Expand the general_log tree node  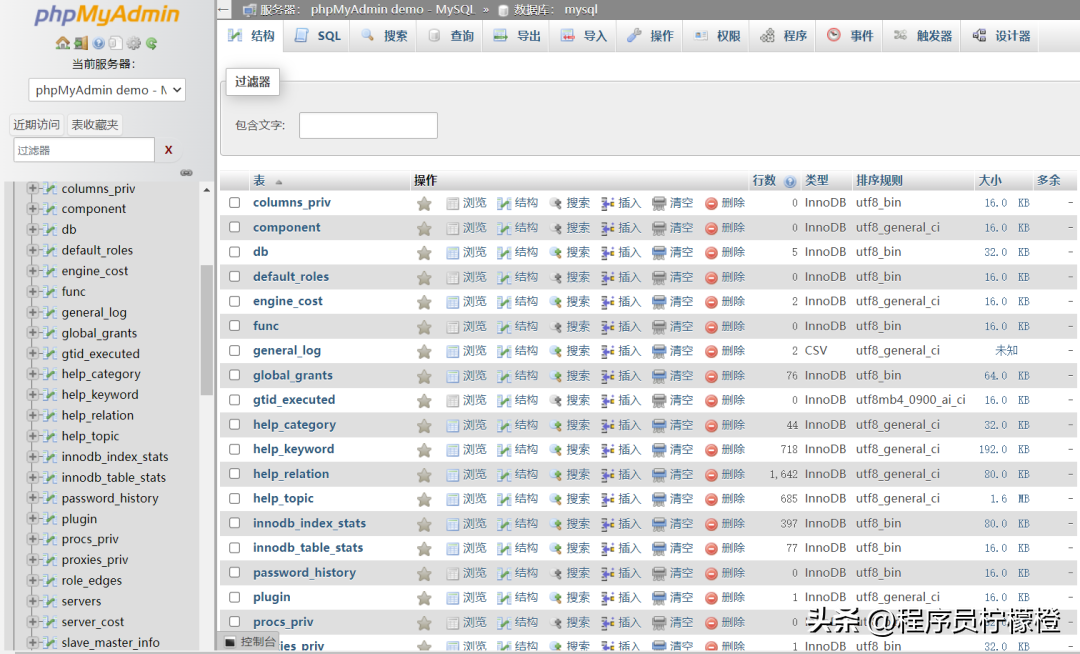pyautogui.click(x=33, y=312)
